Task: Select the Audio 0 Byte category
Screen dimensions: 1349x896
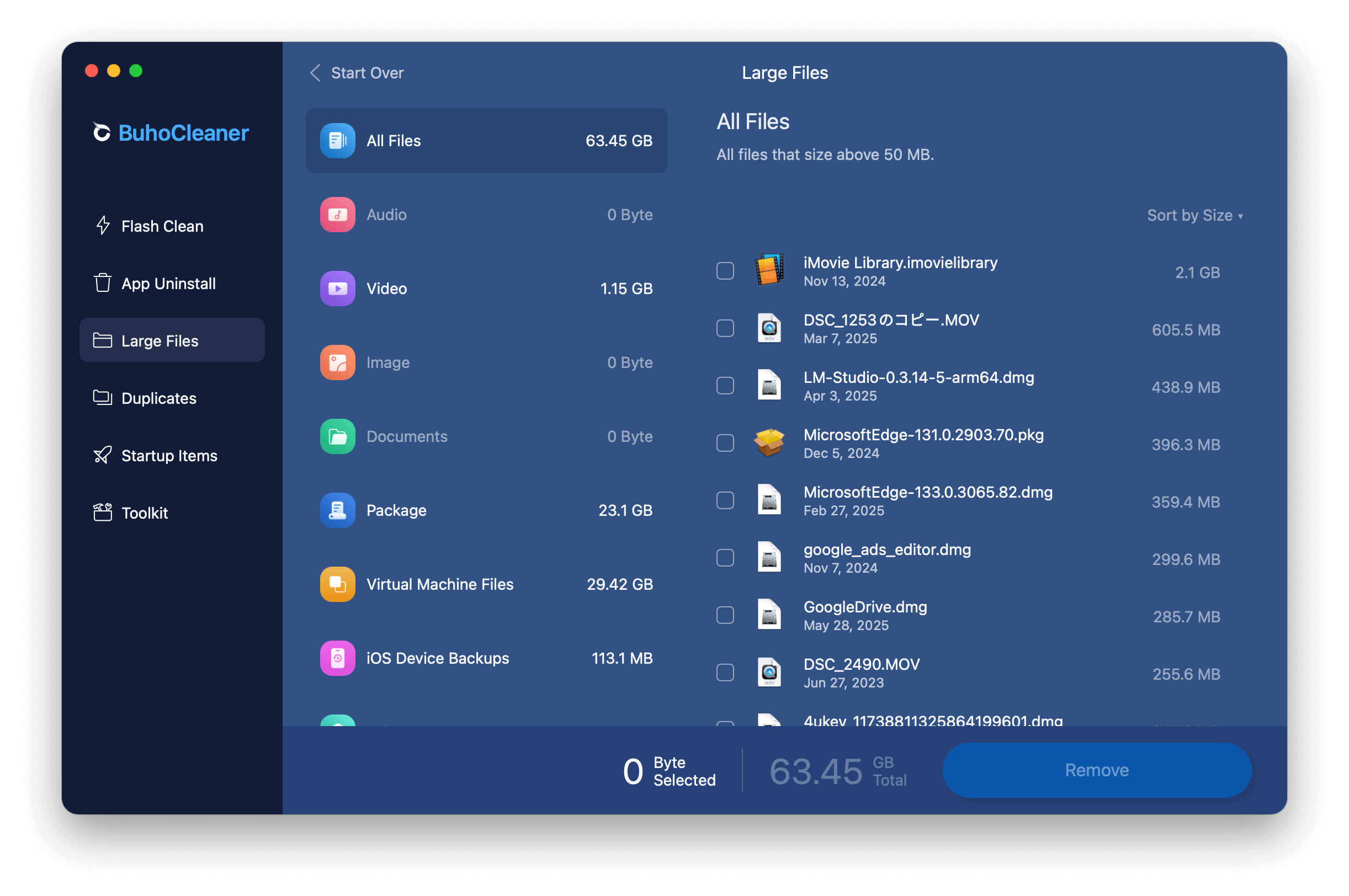Action: point(486,214)
